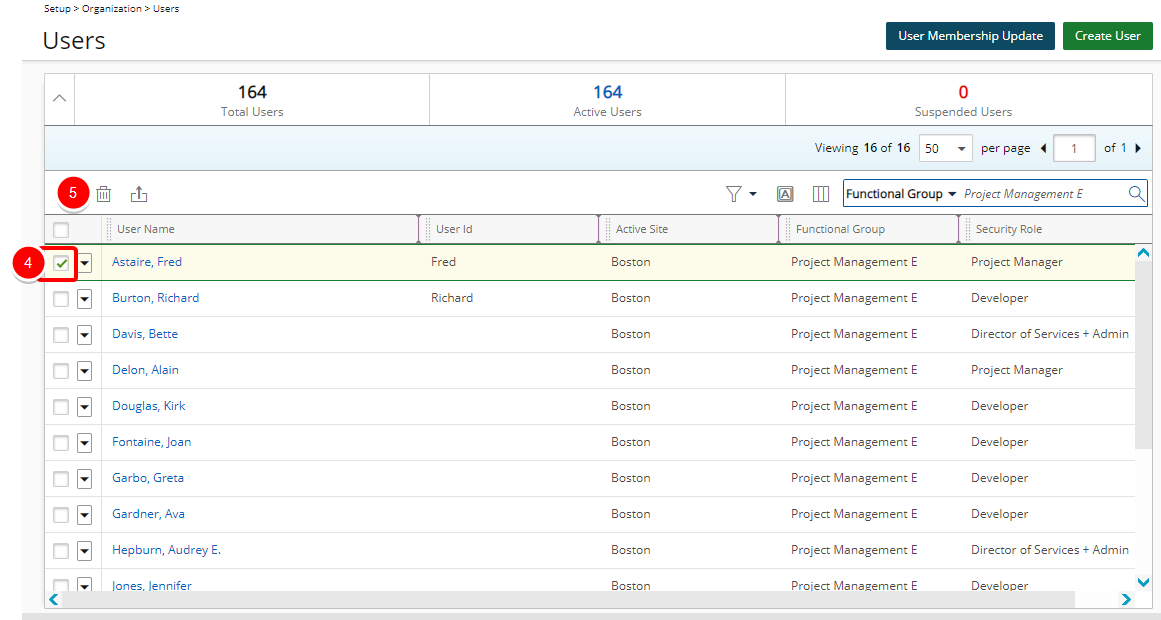Screen dimensions: 1161x620
Task: Toggle the select-all header checkbox
Action: [x=61, y=230]
